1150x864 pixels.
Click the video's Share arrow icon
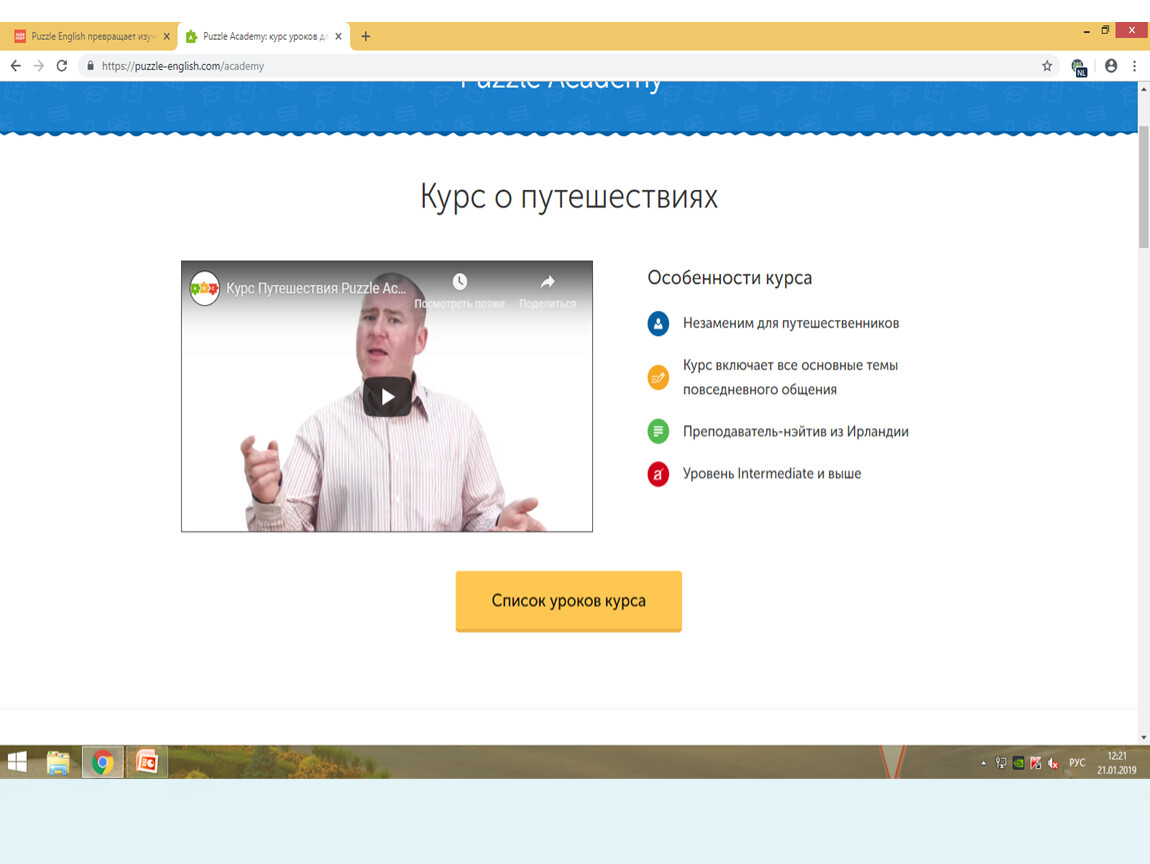(547, 282)
